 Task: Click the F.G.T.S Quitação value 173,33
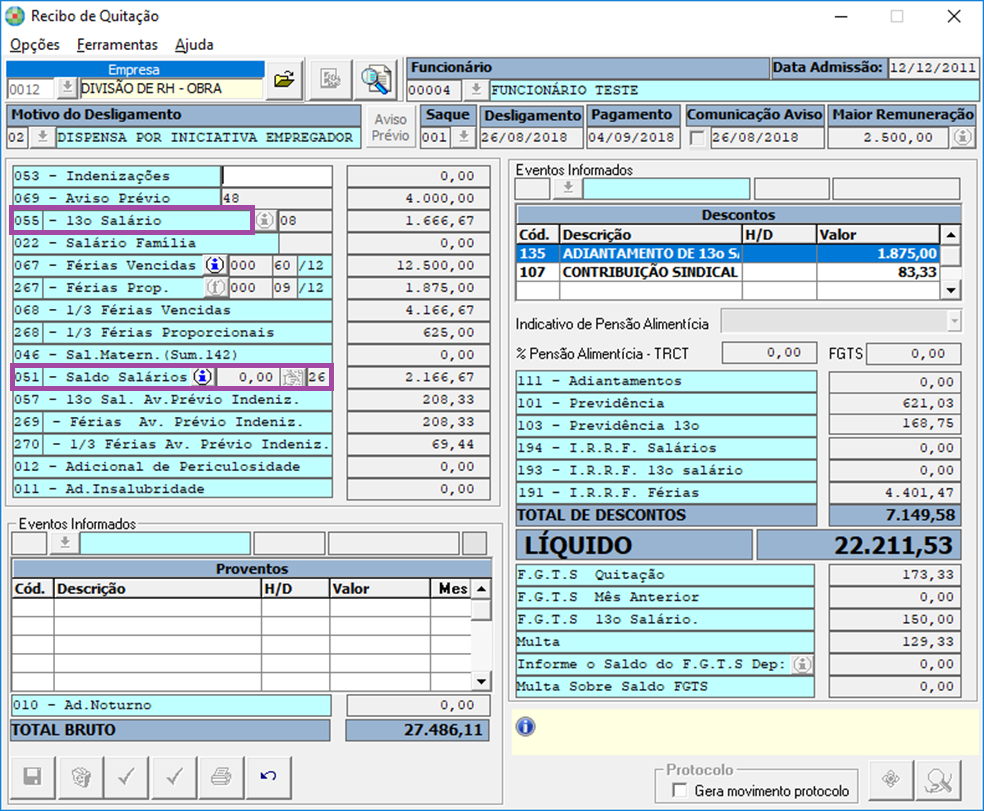(896, 574)
